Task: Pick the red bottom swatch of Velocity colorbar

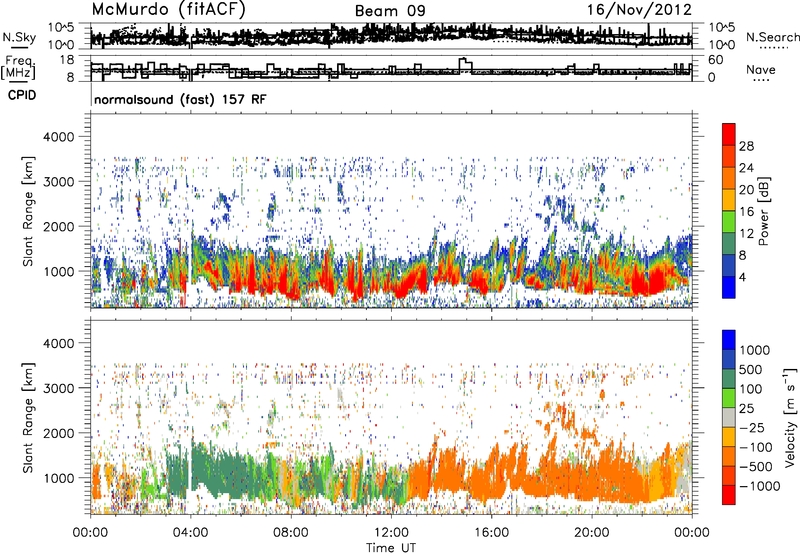Action: [x=729, y=495]
